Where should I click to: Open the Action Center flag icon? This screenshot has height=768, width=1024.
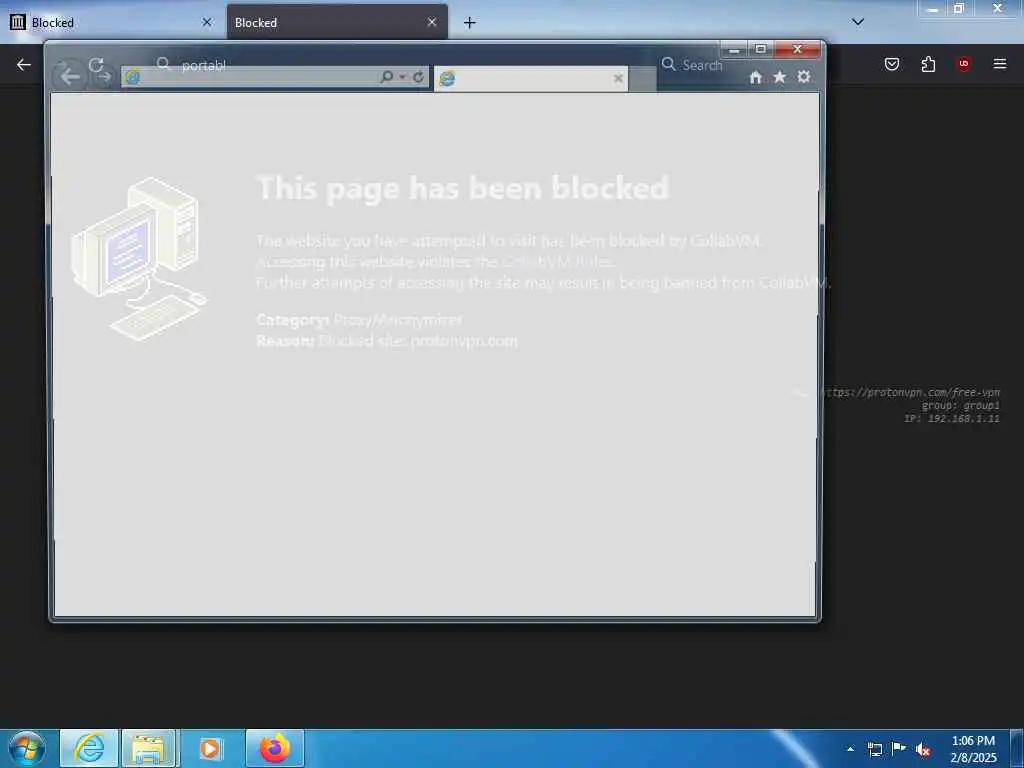(x=899, y=748)
